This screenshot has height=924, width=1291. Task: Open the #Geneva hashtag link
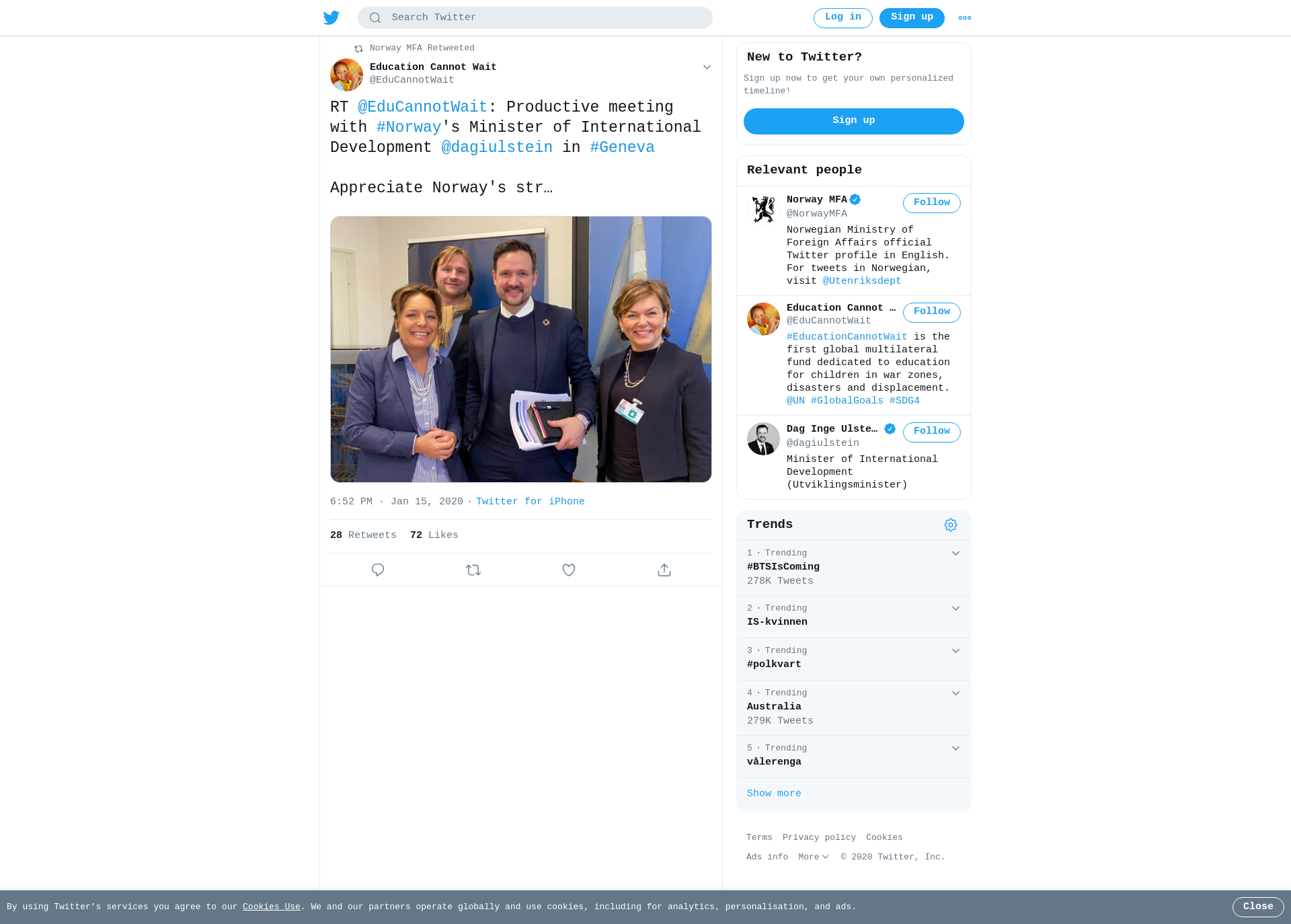622,147
